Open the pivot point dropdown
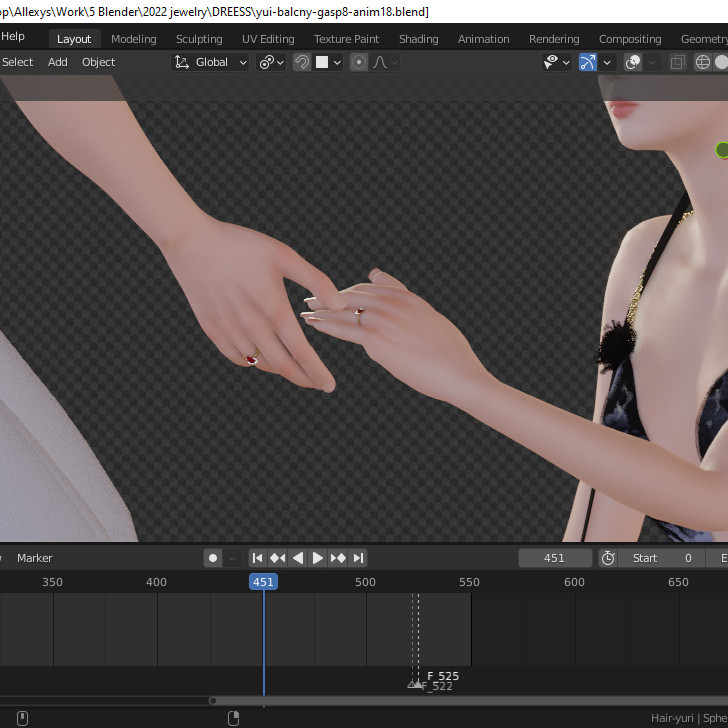Image resolution: width=728 pixels, height=728 pixels. tap(271, 62)
